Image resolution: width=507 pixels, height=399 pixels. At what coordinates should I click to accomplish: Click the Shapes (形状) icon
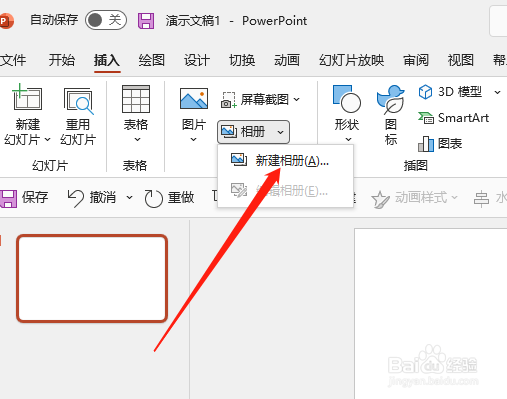pyautogui.click(x=347, y=99)
